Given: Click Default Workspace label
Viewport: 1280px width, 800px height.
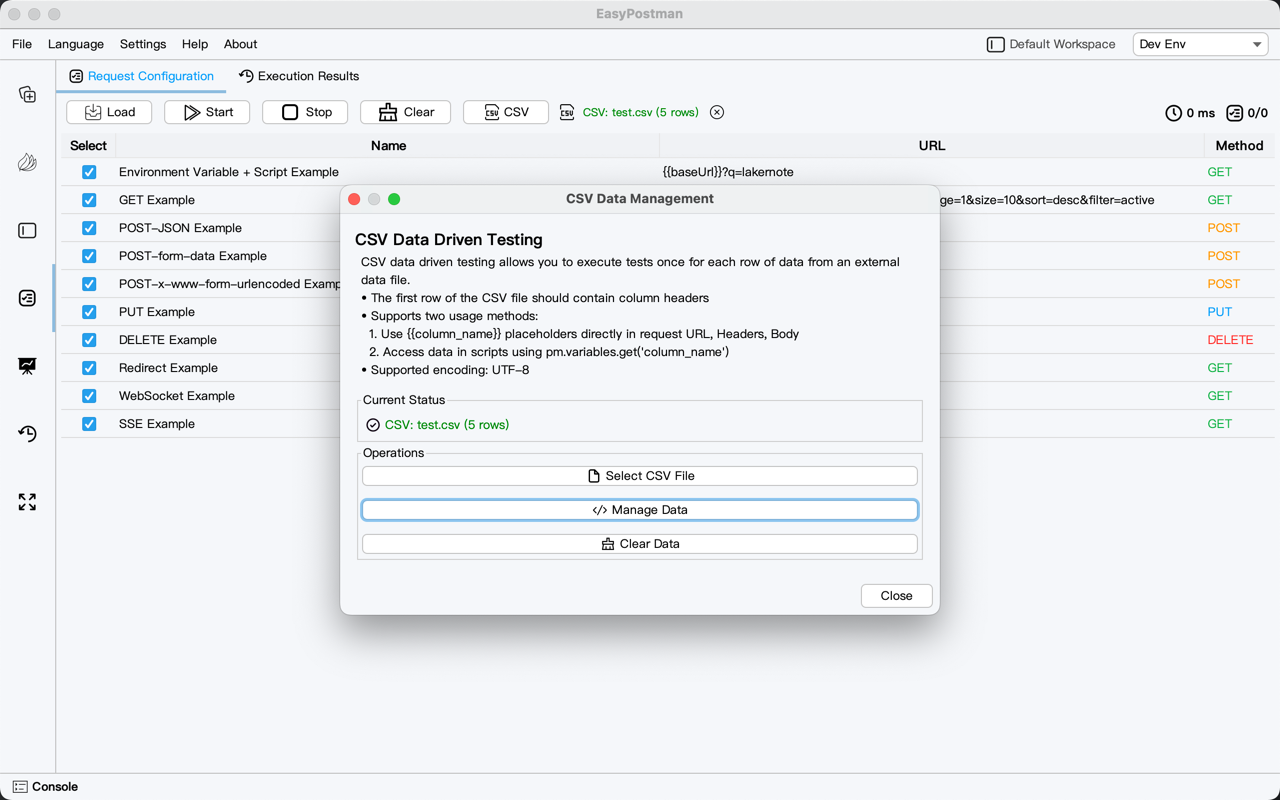Looking at the screenshot, I should (x=1062, y=44).
